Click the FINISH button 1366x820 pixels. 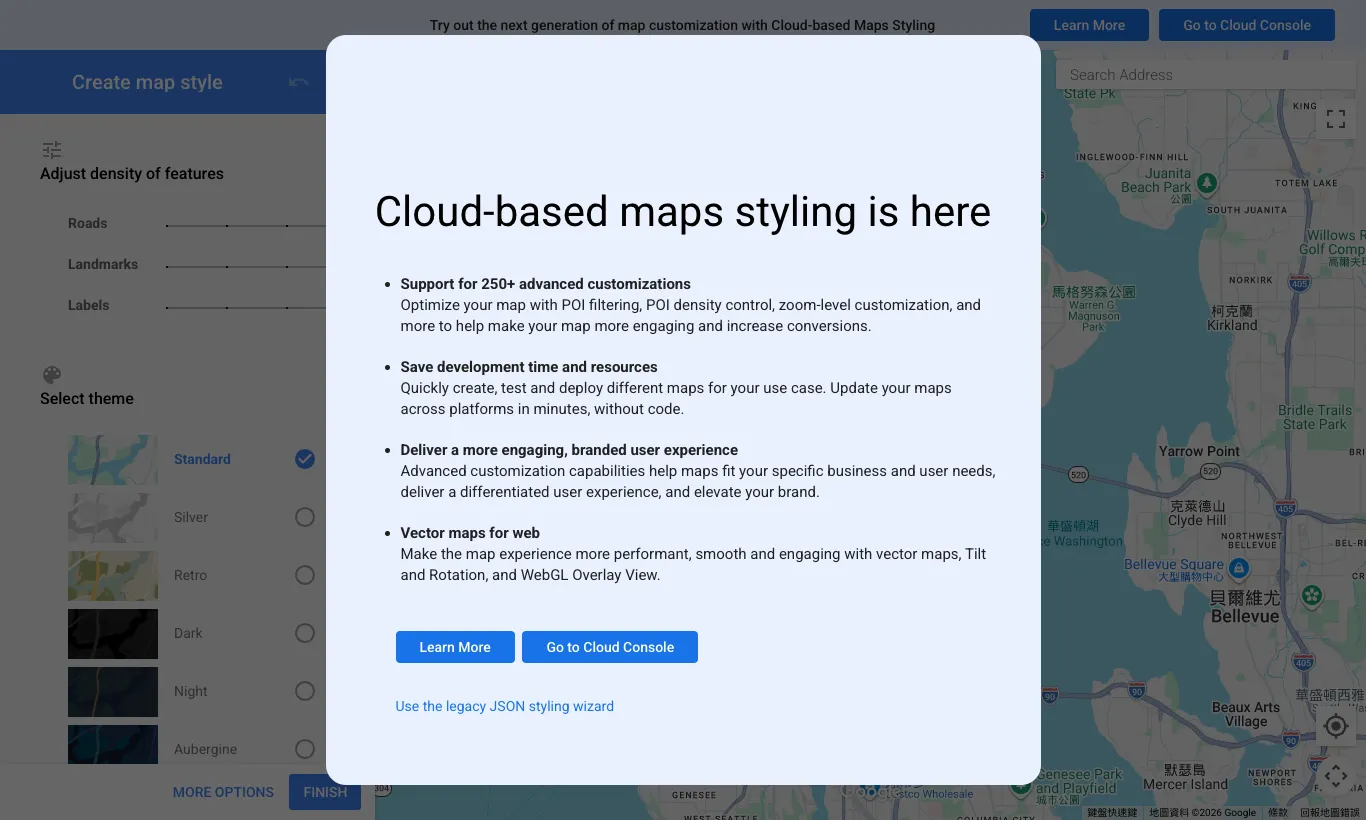(x=325, y=792)
